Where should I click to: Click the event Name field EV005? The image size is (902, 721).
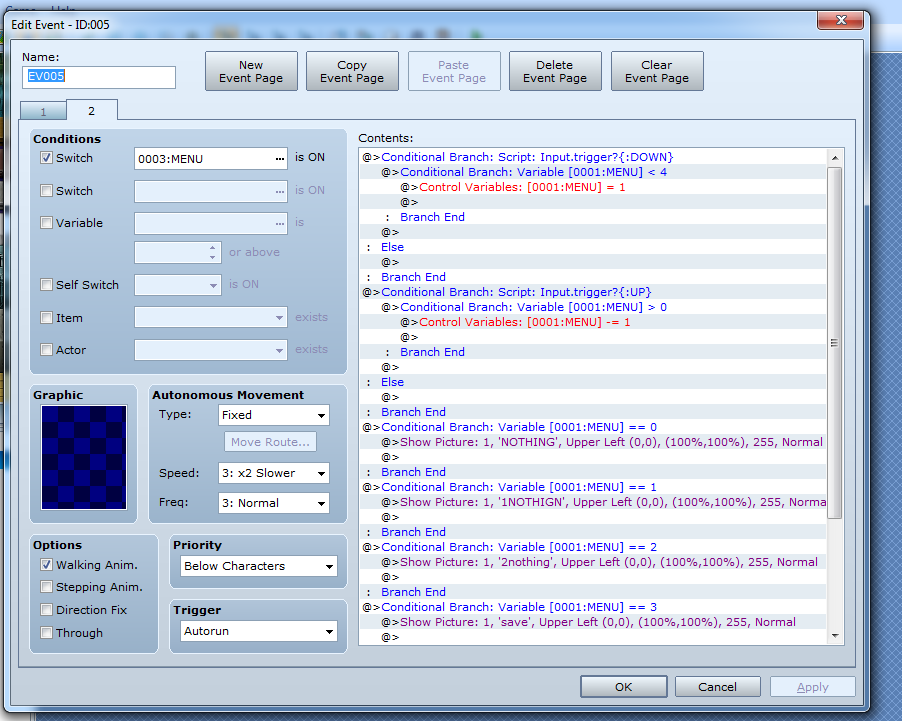click(x=99, y=77)
